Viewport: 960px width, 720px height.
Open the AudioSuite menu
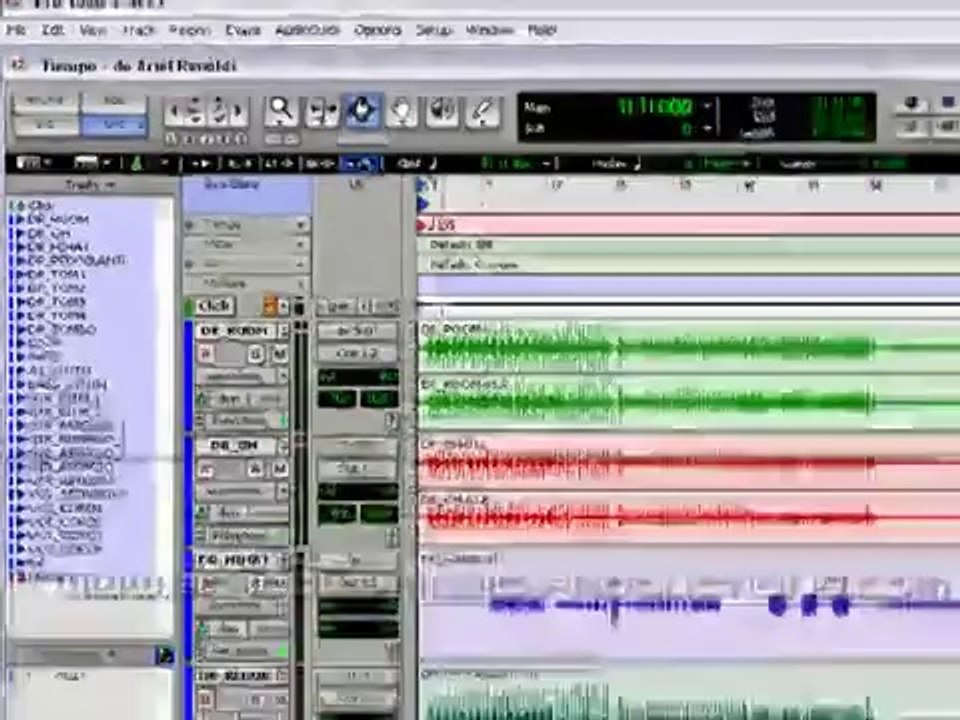click(307, 30)
